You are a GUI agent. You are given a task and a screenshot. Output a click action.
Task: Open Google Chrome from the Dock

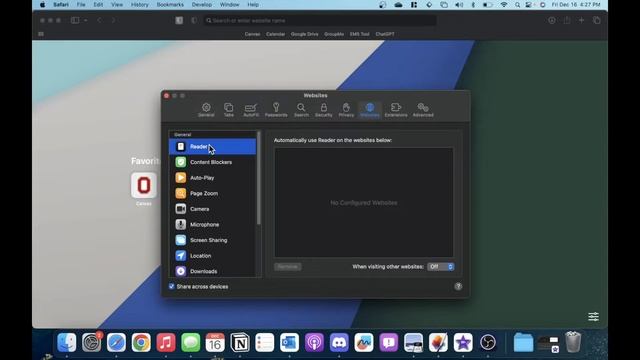click(x=141, y=342)
